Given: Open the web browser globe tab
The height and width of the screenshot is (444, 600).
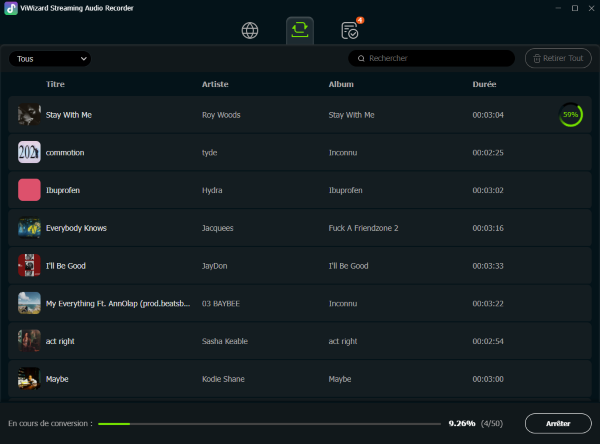Looking at the screenshot, I should pos(250,30).
